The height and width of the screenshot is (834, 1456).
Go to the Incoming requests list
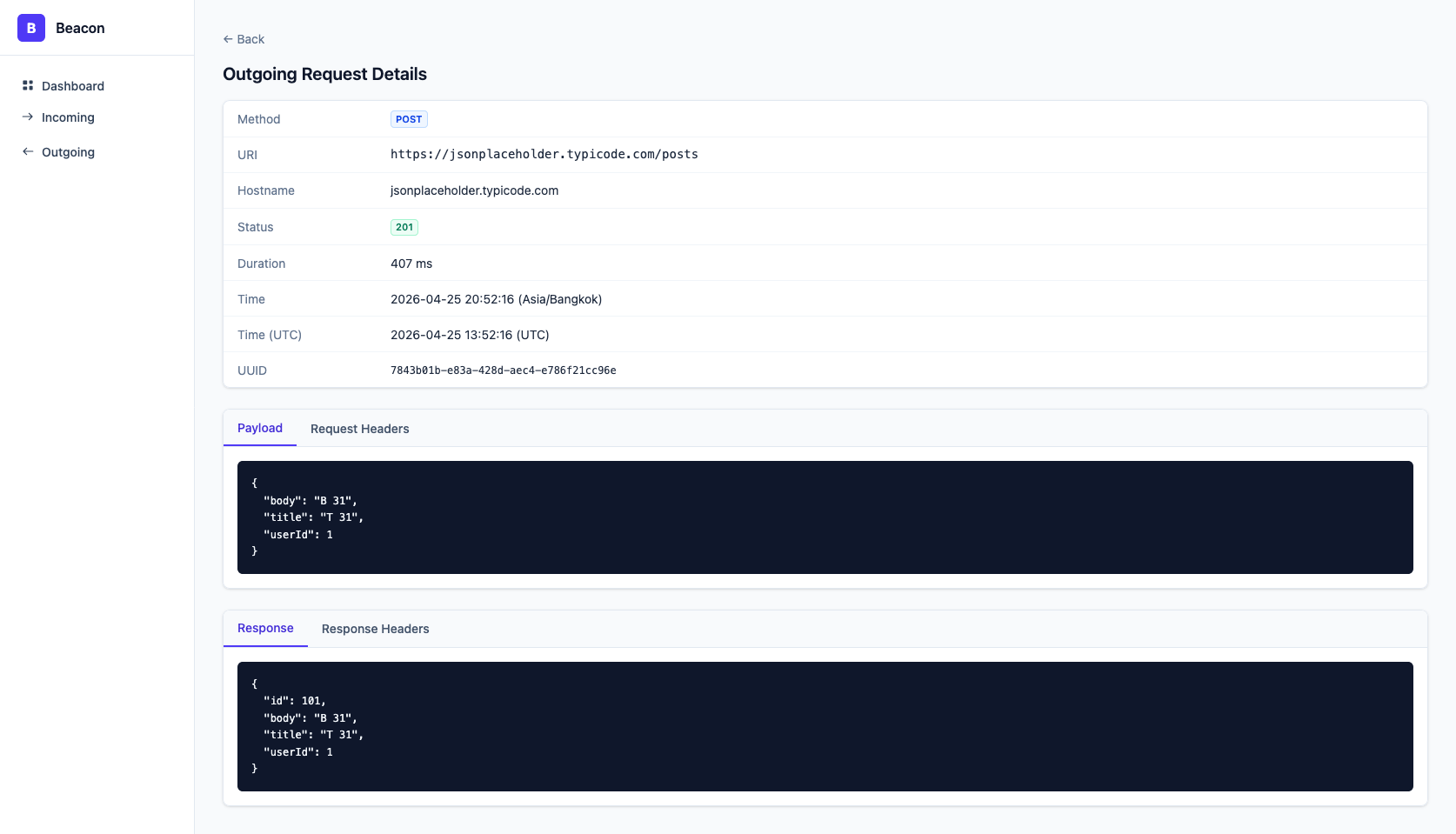pyautogui.click(x=68, y=117)
